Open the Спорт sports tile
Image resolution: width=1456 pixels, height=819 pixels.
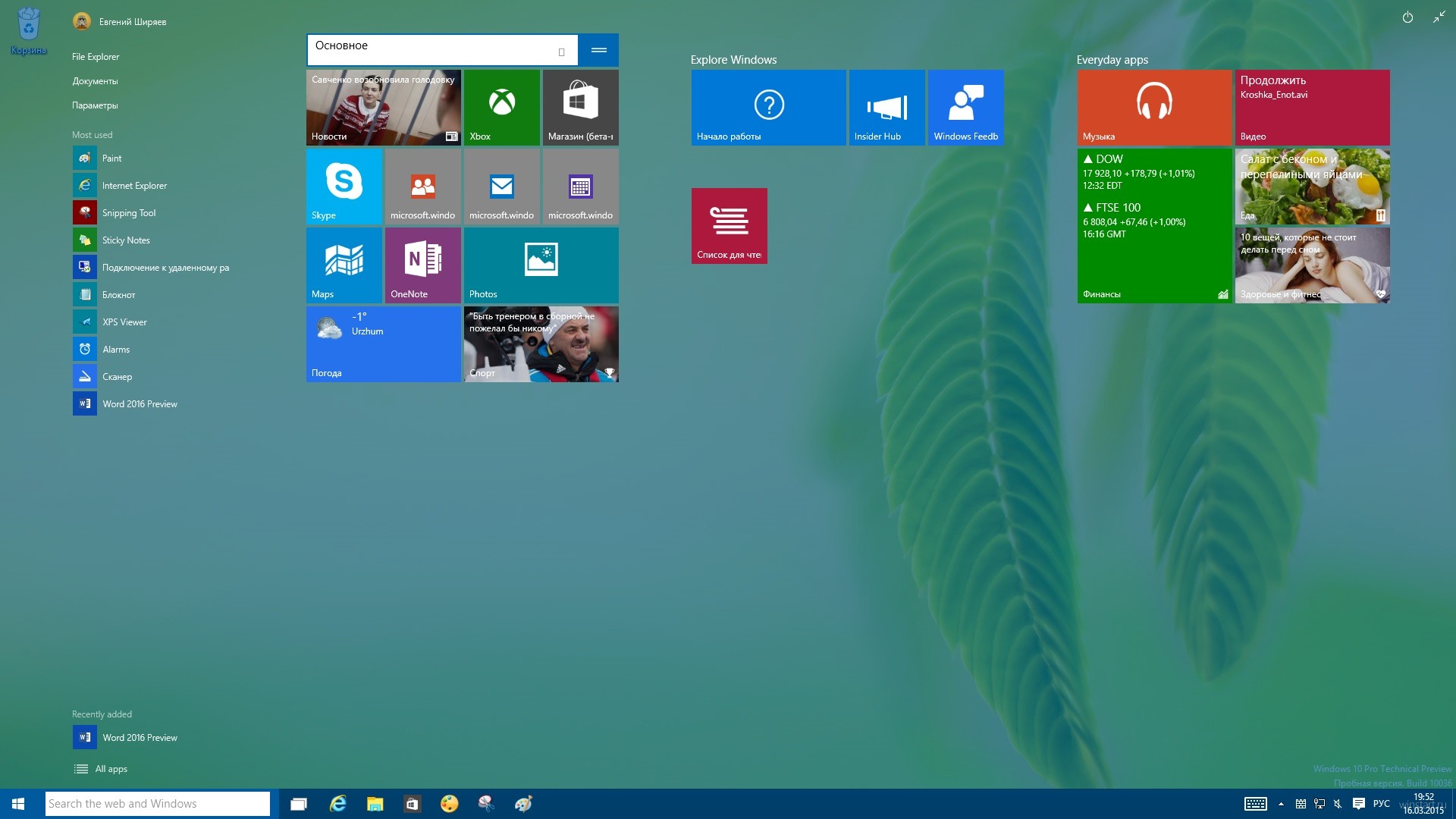(x=541, y=344)
